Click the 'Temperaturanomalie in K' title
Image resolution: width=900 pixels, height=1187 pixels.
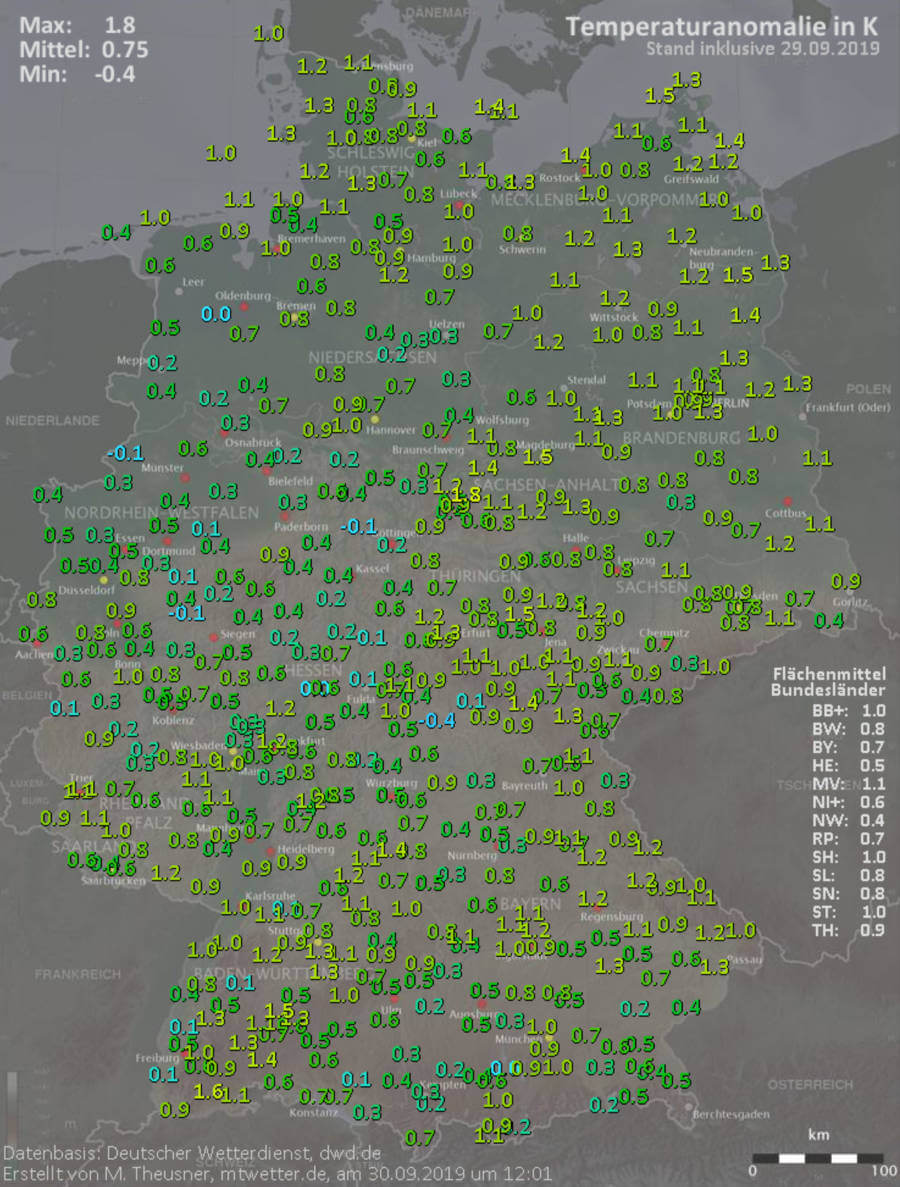(721, 27)
